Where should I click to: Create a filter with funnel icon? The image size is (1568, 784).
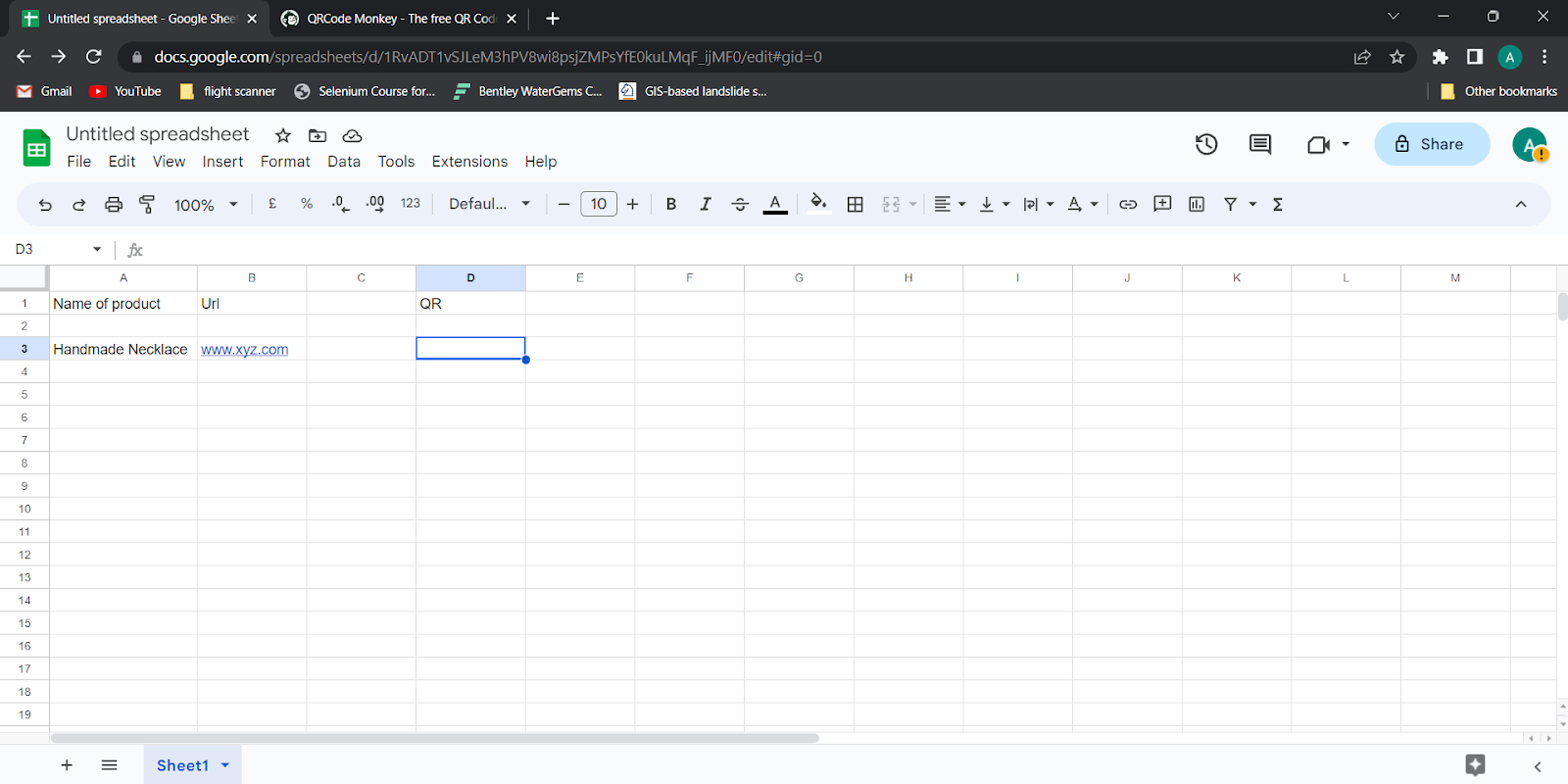1230,204
